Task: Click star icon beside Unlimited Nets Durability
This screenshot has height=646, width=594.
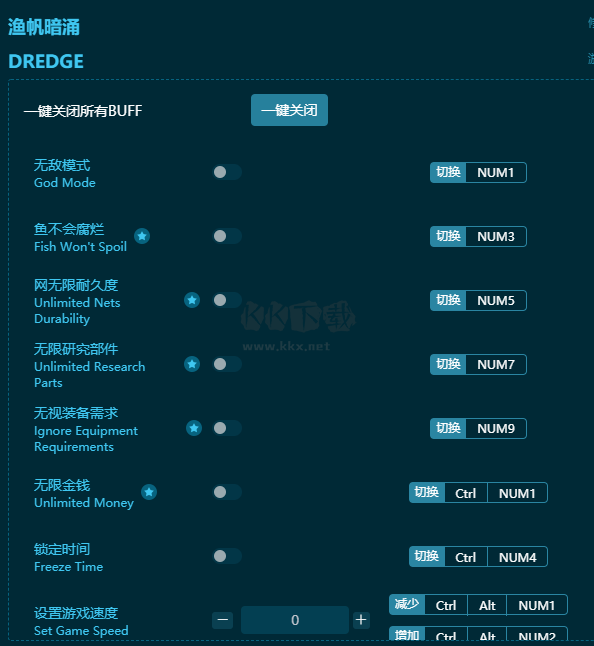Action: 192,300
